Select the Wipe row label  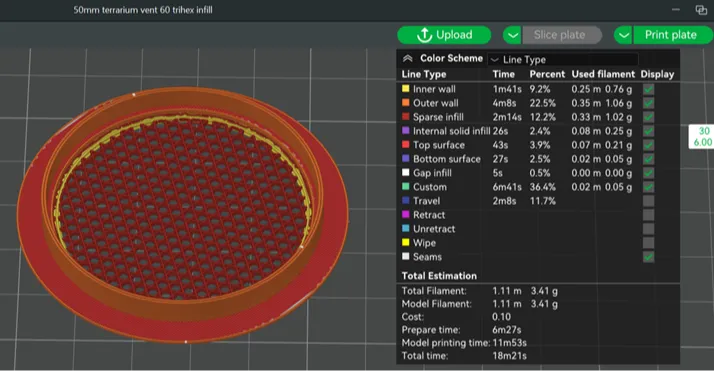point(424,243)
